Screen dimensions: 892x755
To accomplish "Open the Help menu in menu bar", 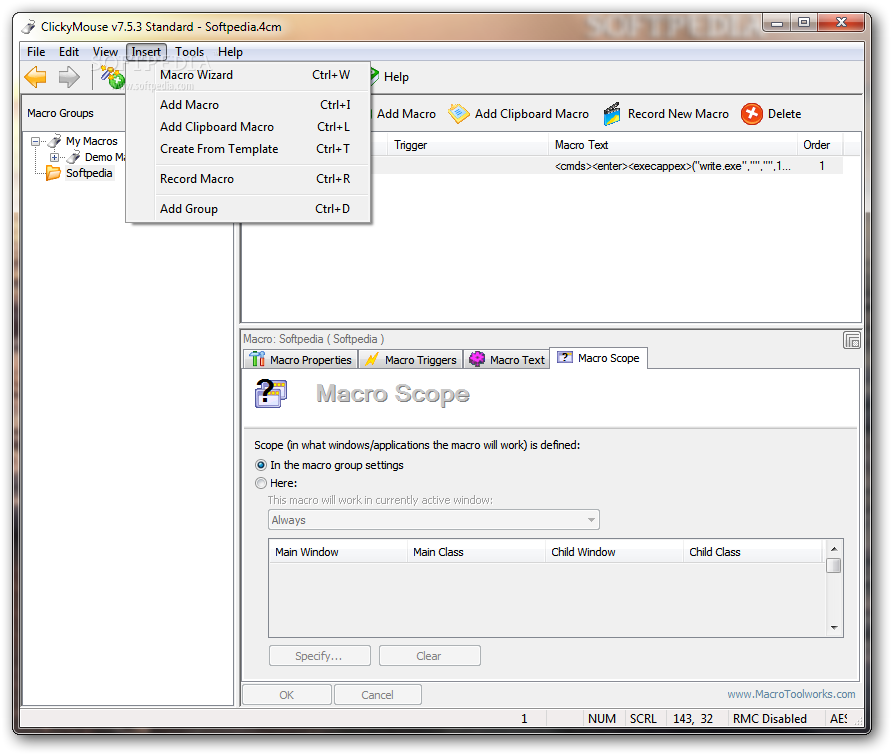I will click(x=230, y=52).
